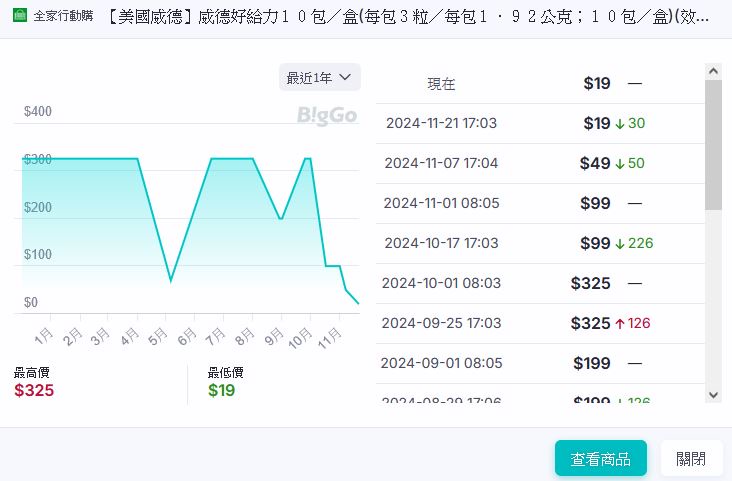Click the green down arrow beside 50
732x481 pixels.
tap(620, 164)
